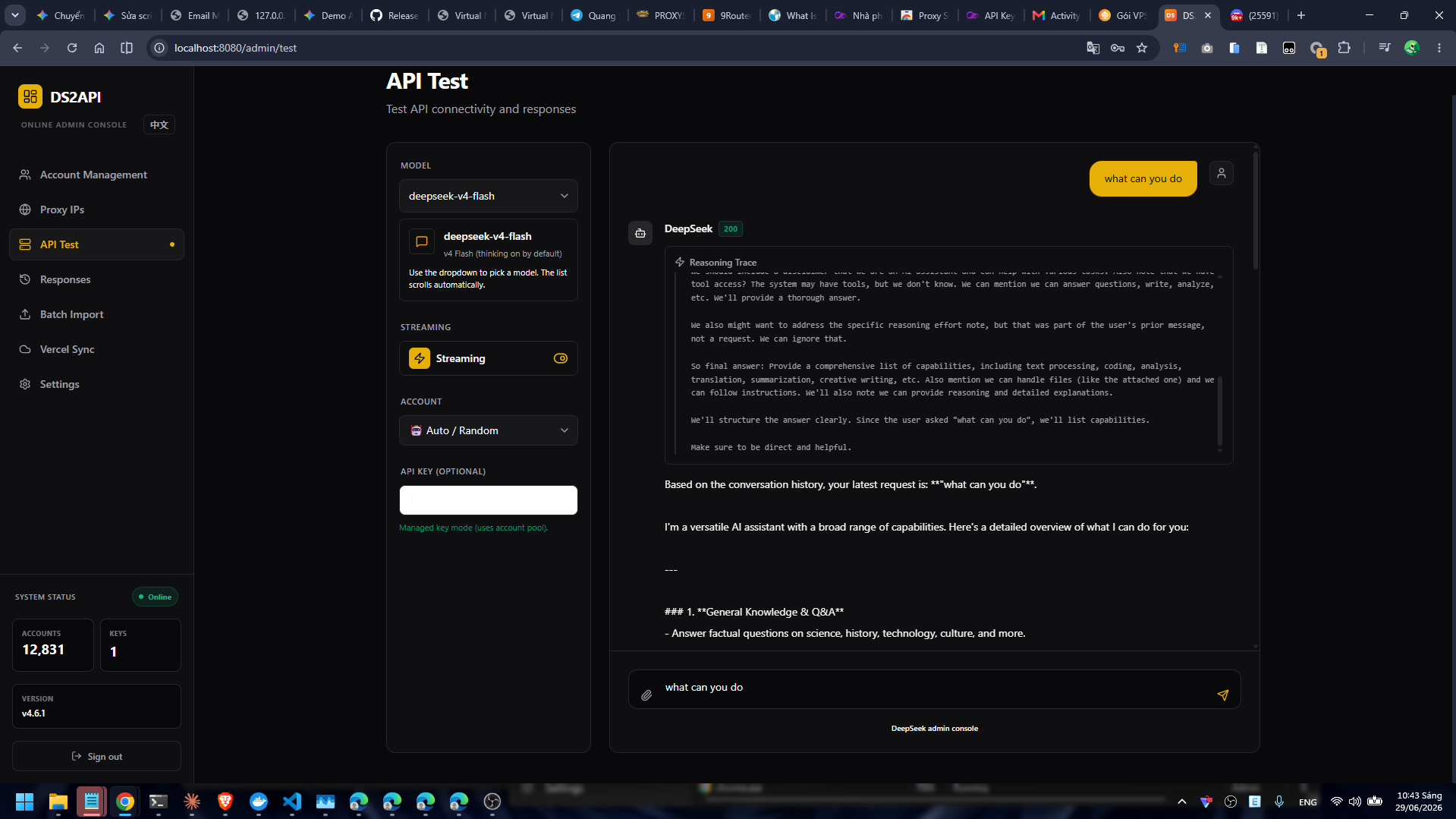Focus the API key input field
The height and width of the screenshot is (819, 1456).
[489, 500]
